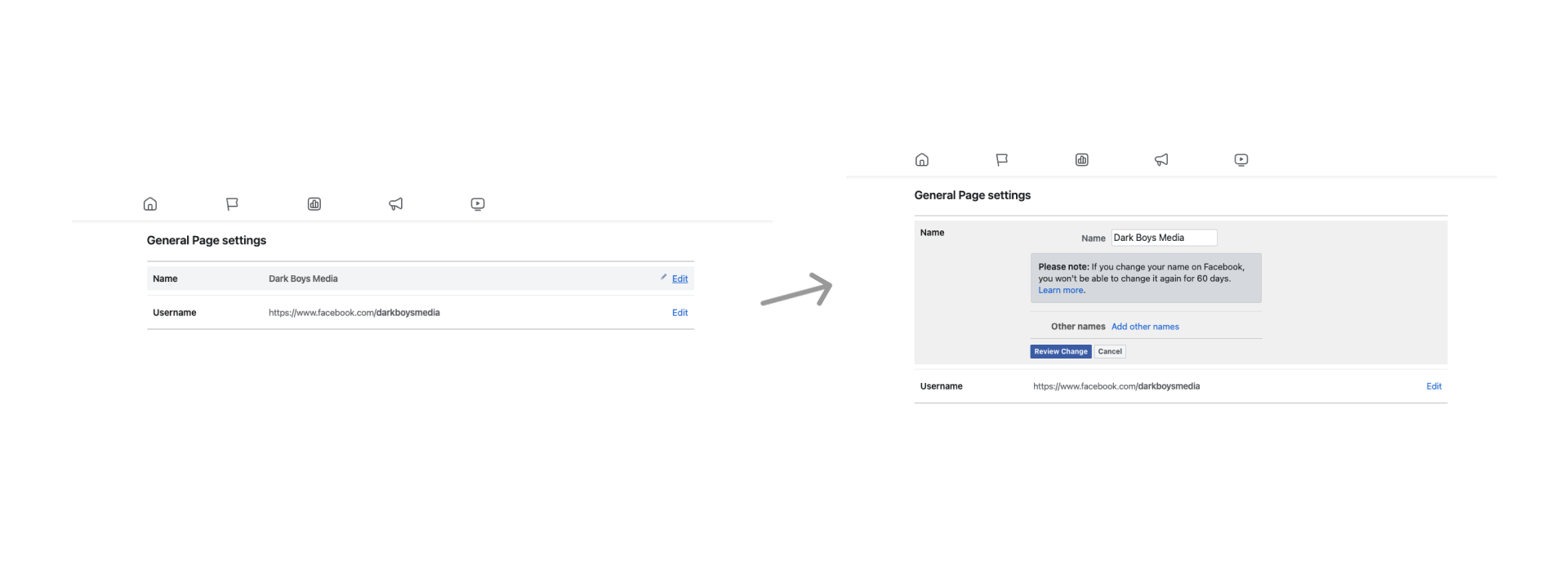Screen dimensions: 1568x588
Task: Click the video play icon in right panel
Action: coord(1241,160)
